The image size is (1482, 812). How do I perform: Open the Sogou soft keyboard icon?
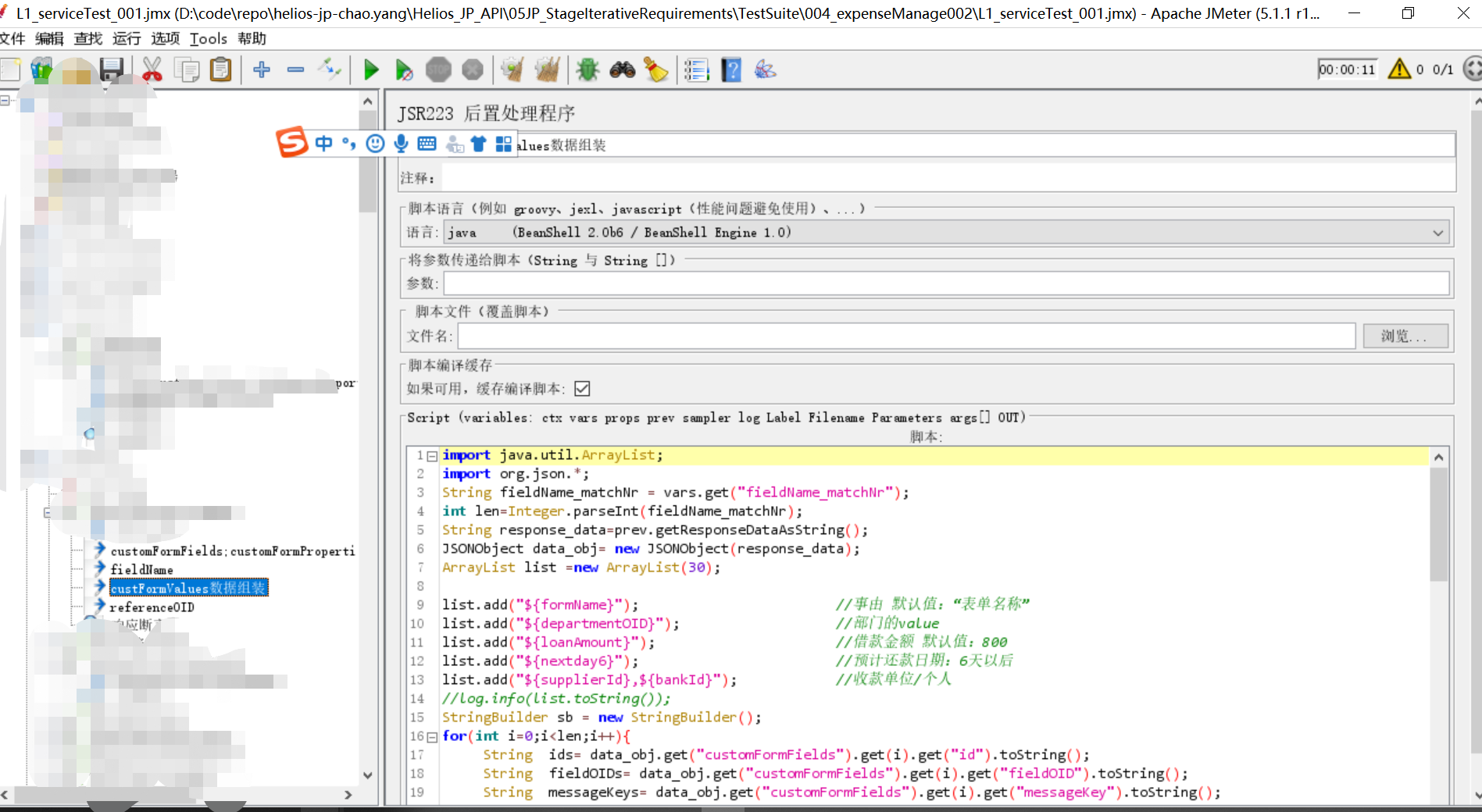pyautogui.click(x=427, y=143)
